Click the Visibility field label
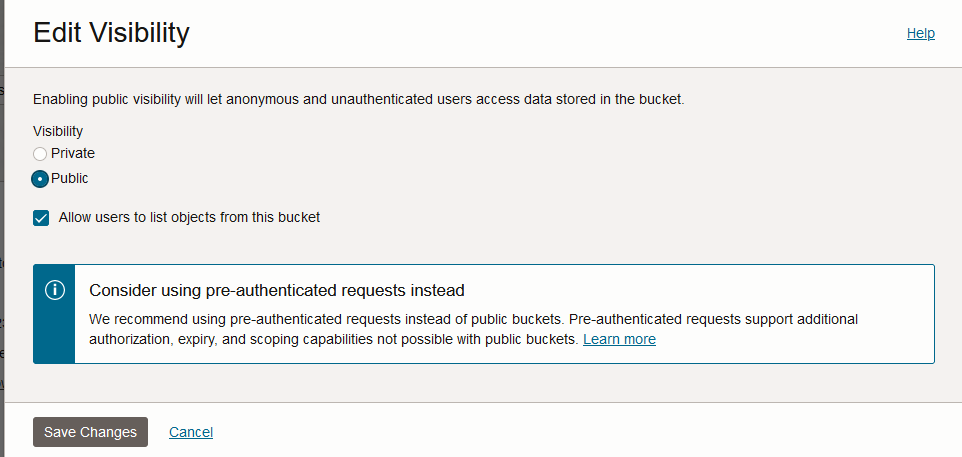962x457 pixels. pyautogui.click(x=58, y=131)
